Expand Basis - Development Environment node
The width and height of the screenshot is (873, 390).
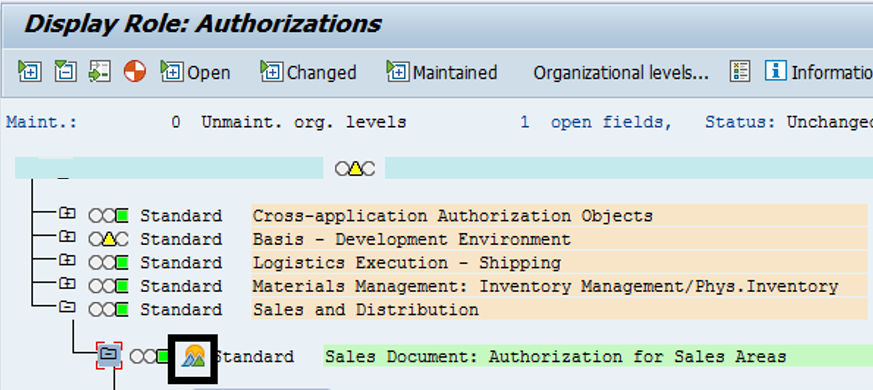click(x=67, y=236)
